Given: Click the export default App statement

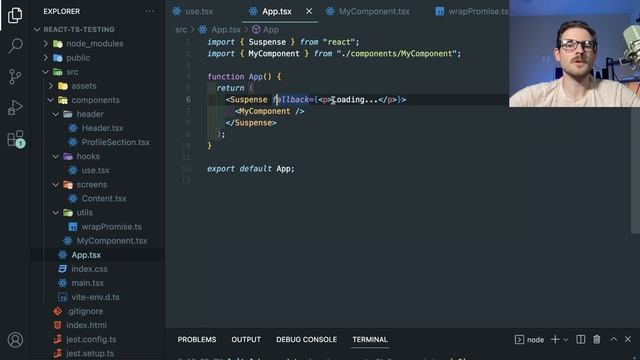Looking at the screenshot, I should pos(251,169).
